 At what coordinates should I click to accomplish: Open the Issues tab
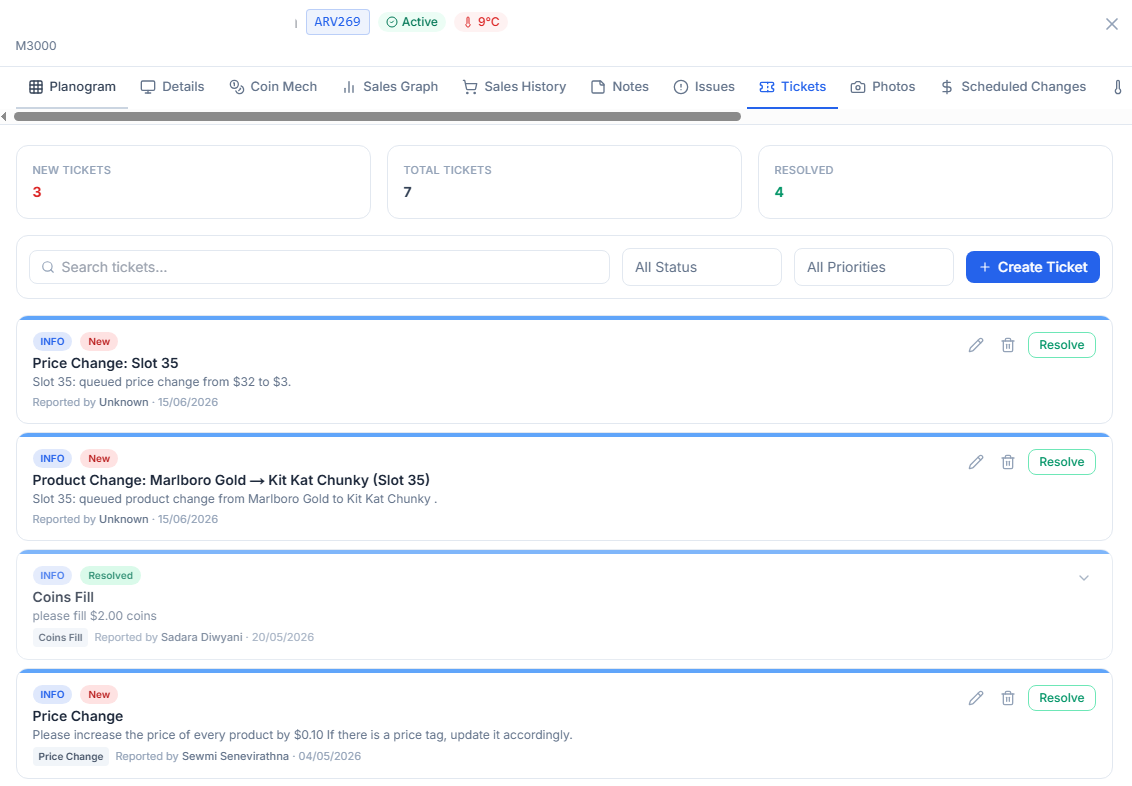pos(704,87)
